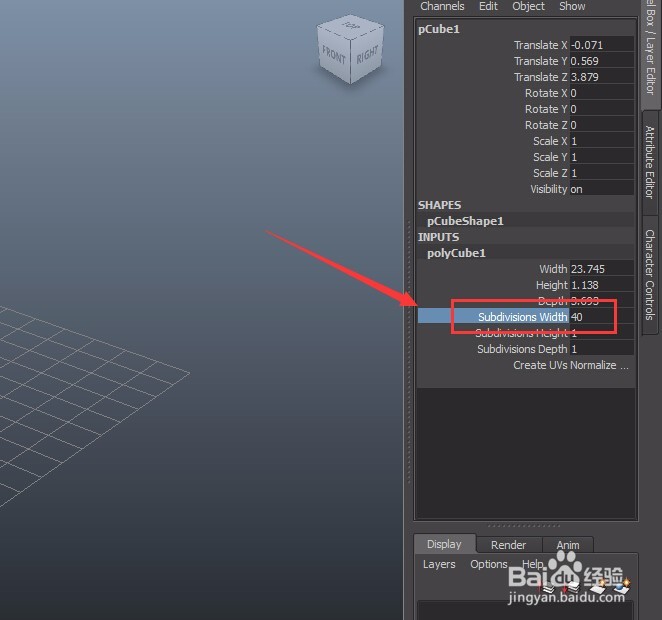
Task: Select the Scale X channel label
Action: 550,141
